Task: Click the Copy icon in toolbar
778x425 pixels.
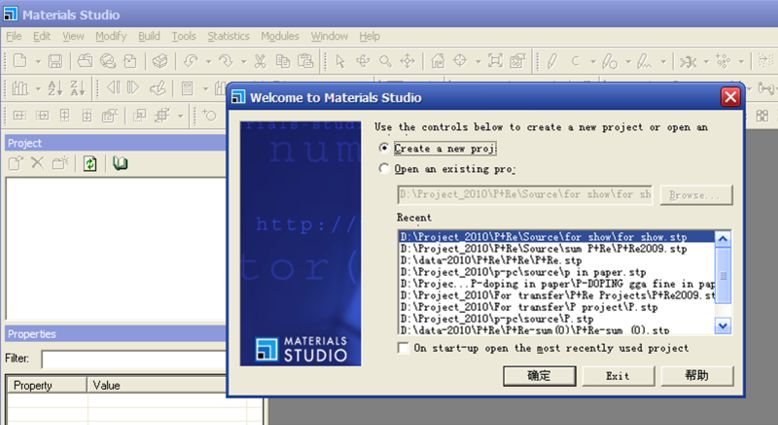Action: pos(283,61)
